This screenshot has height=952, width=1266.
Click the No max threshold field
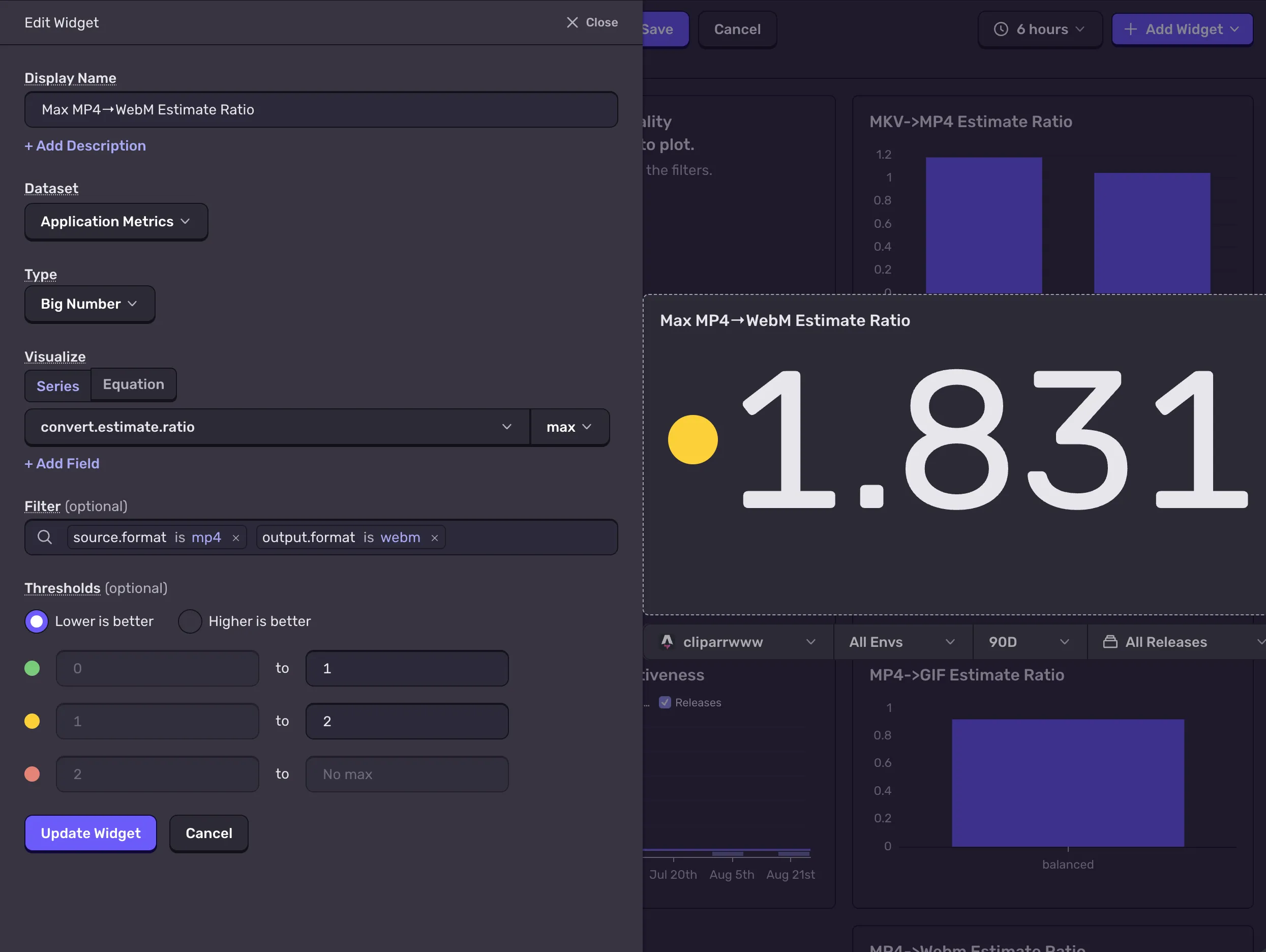coord(407,774)
